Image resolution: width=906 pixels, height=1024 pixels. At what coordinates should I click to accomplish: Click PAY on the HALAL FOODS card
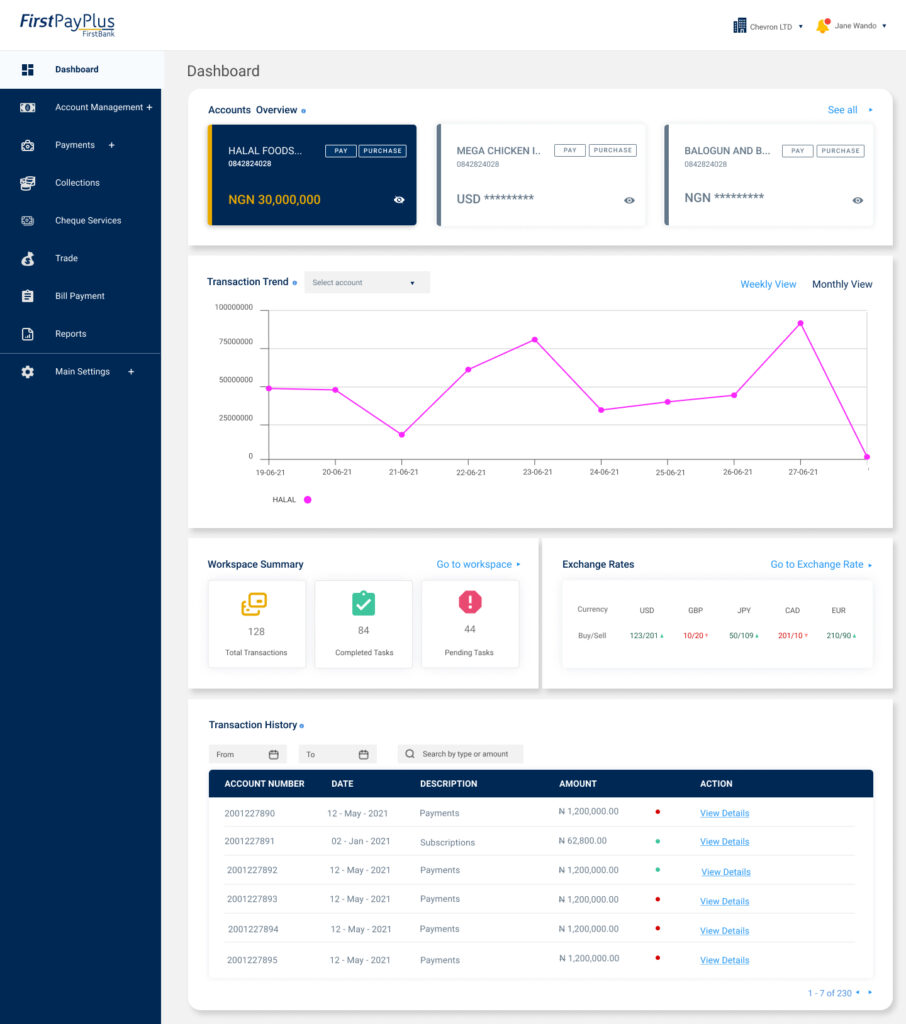(340, 151)
